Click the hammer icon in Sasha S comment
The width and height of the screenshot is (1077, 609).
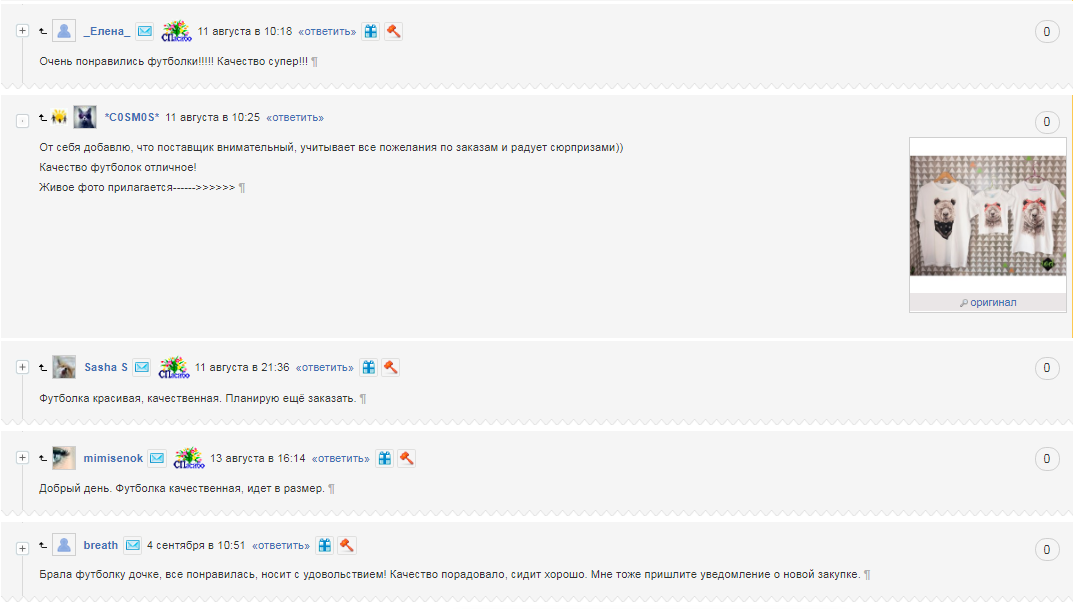point(391,367)
